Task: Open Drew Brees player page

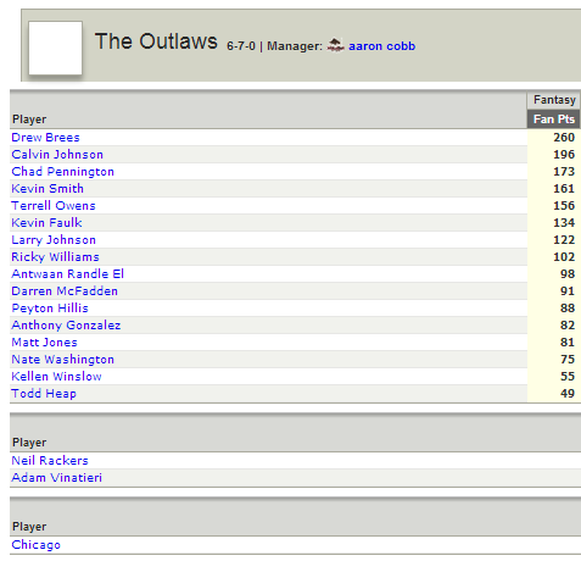Action: click(x=46, y=137)
